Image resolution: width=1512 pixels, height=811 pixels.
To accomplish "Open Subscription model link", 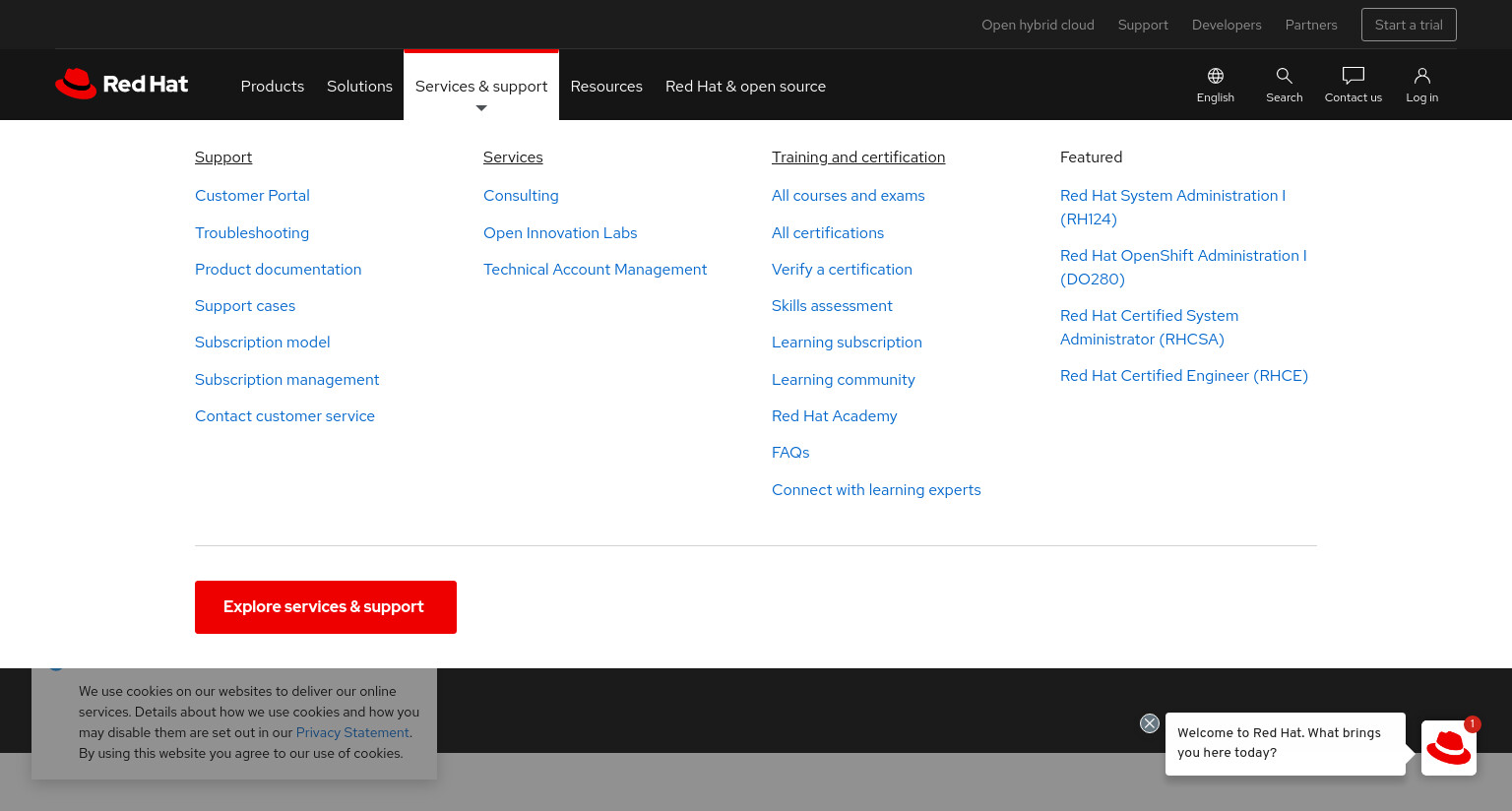I will [262, 342].
